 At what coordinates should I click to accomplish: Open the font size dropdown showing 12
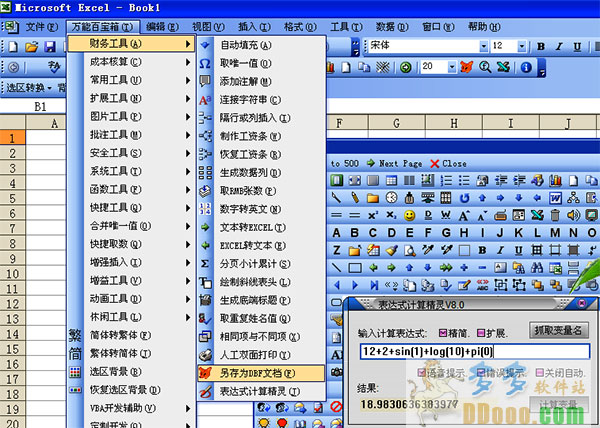[x=522, y=46]
